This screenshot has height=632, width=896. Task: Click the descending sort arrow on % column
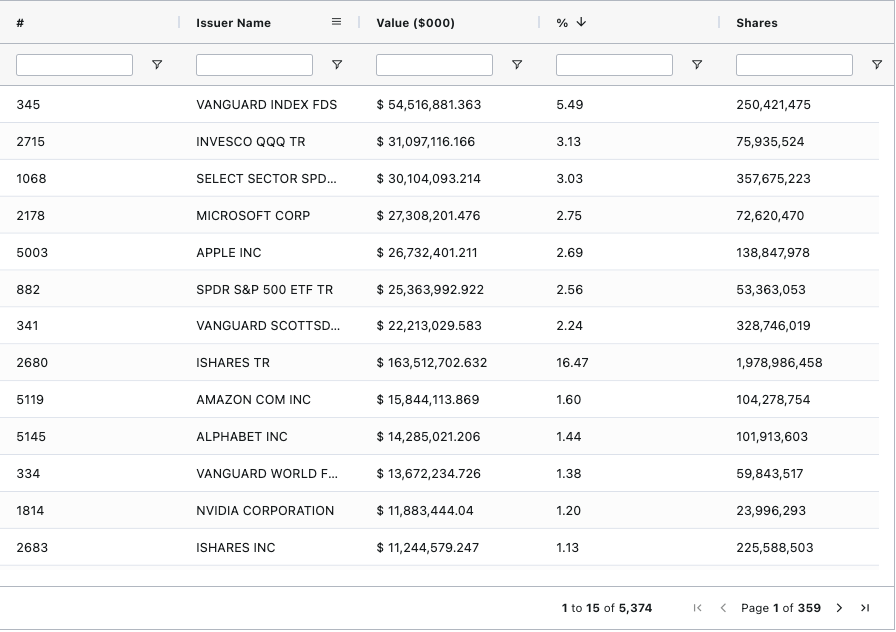pos(581,22)
